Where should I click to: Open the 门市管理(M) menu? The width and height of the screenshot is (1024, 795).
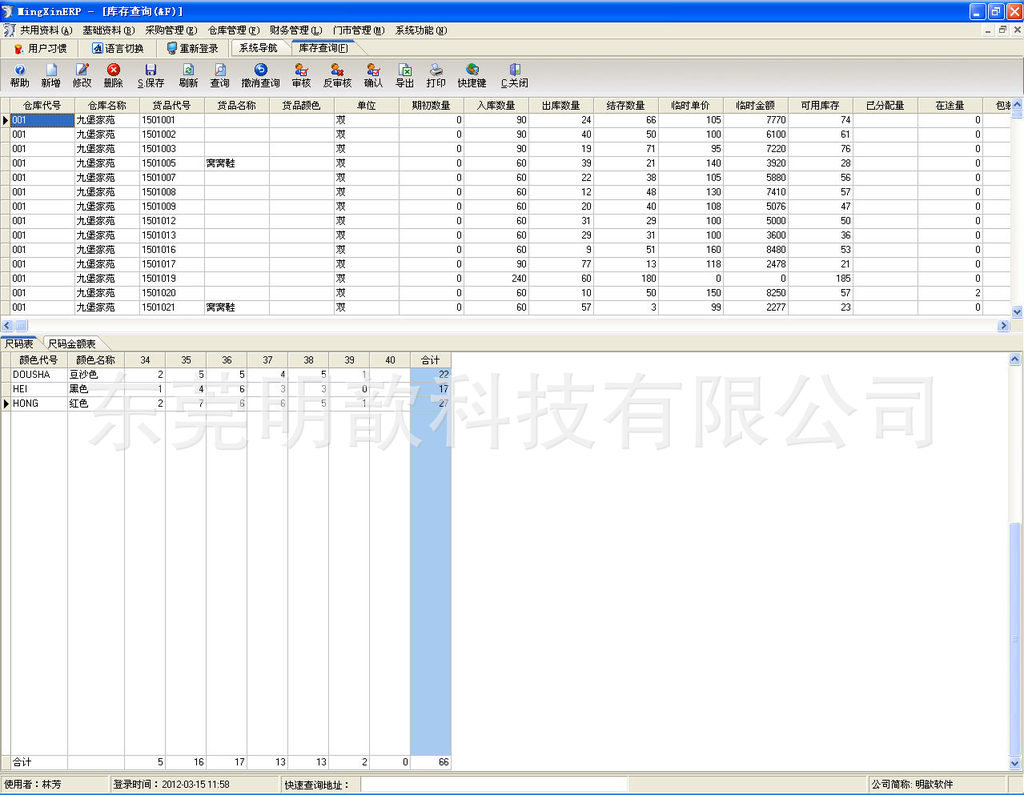pos(359,30)
